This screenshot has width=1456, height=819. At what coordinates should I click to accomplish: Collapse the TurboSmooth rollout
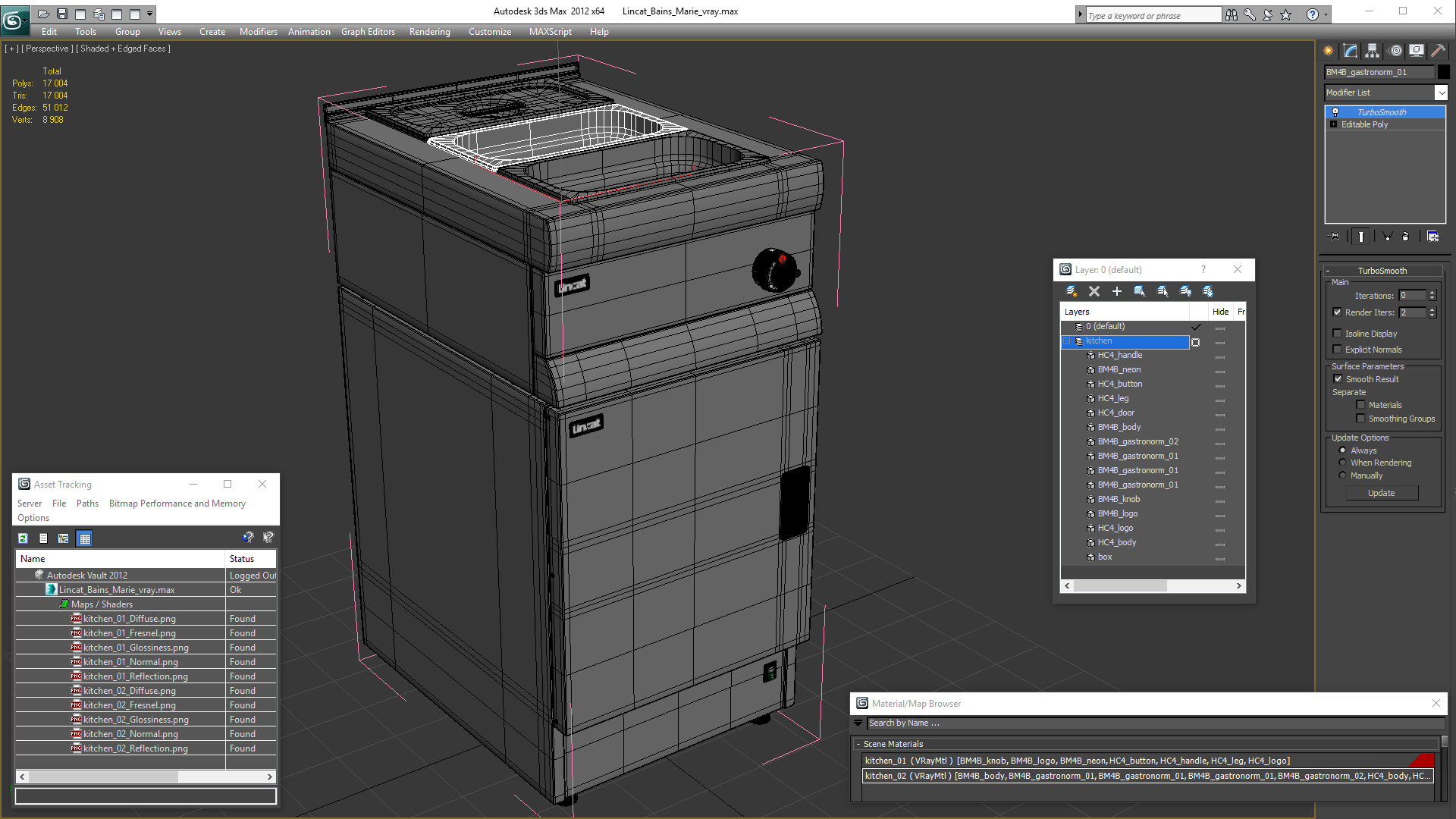click(x=1328, y=271)
